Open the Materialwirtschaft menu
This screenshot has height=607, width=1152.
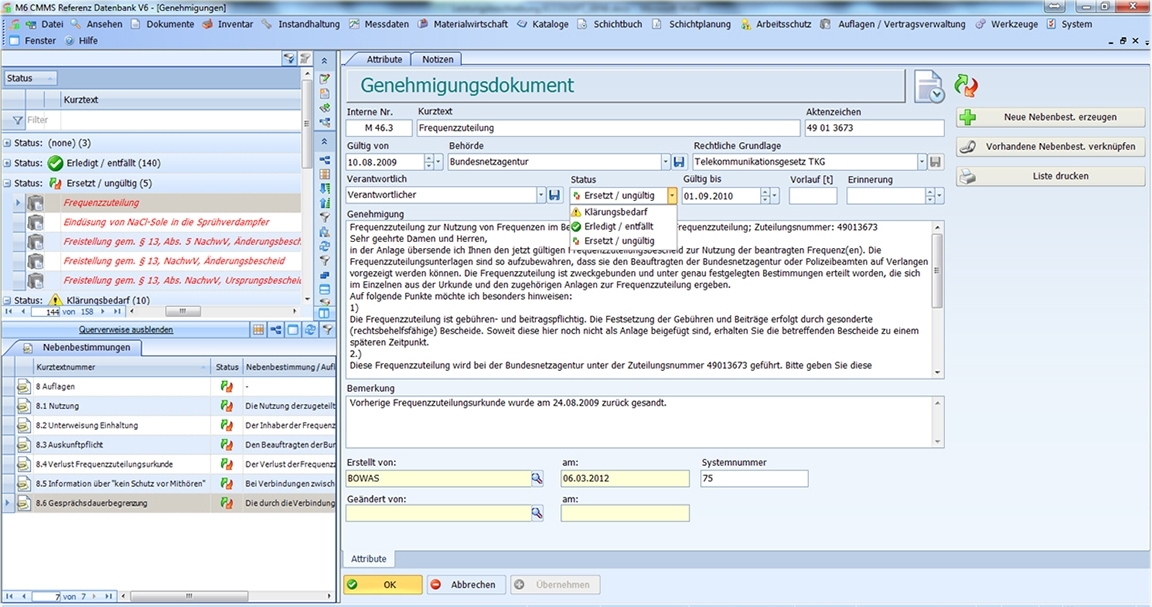(470, 24)
